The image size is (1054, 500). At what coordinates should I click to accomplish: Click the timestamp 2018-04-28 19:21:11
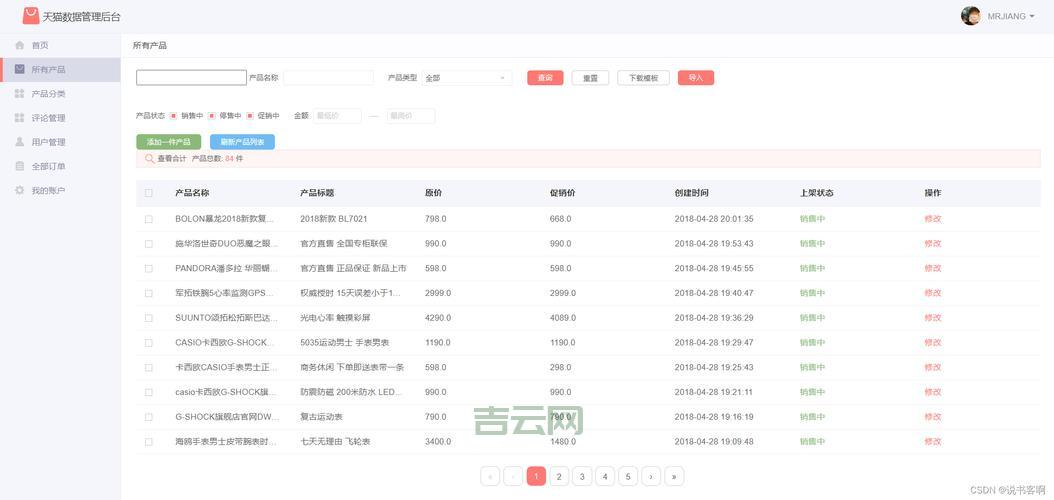coord(714,392)
